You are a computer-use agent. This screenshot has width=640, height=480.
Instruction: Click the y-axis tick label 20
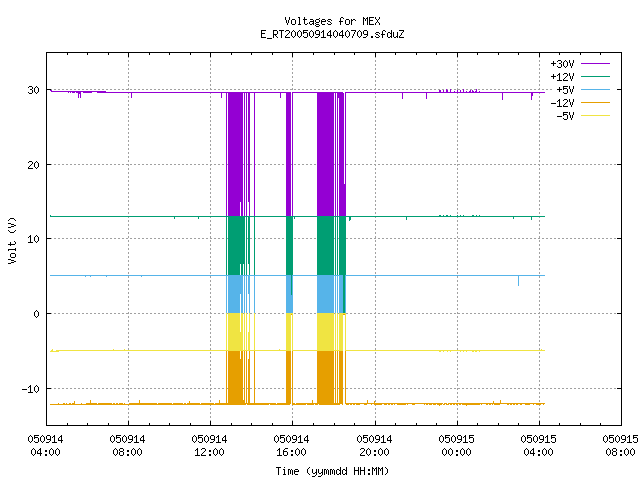click(33, 165)
